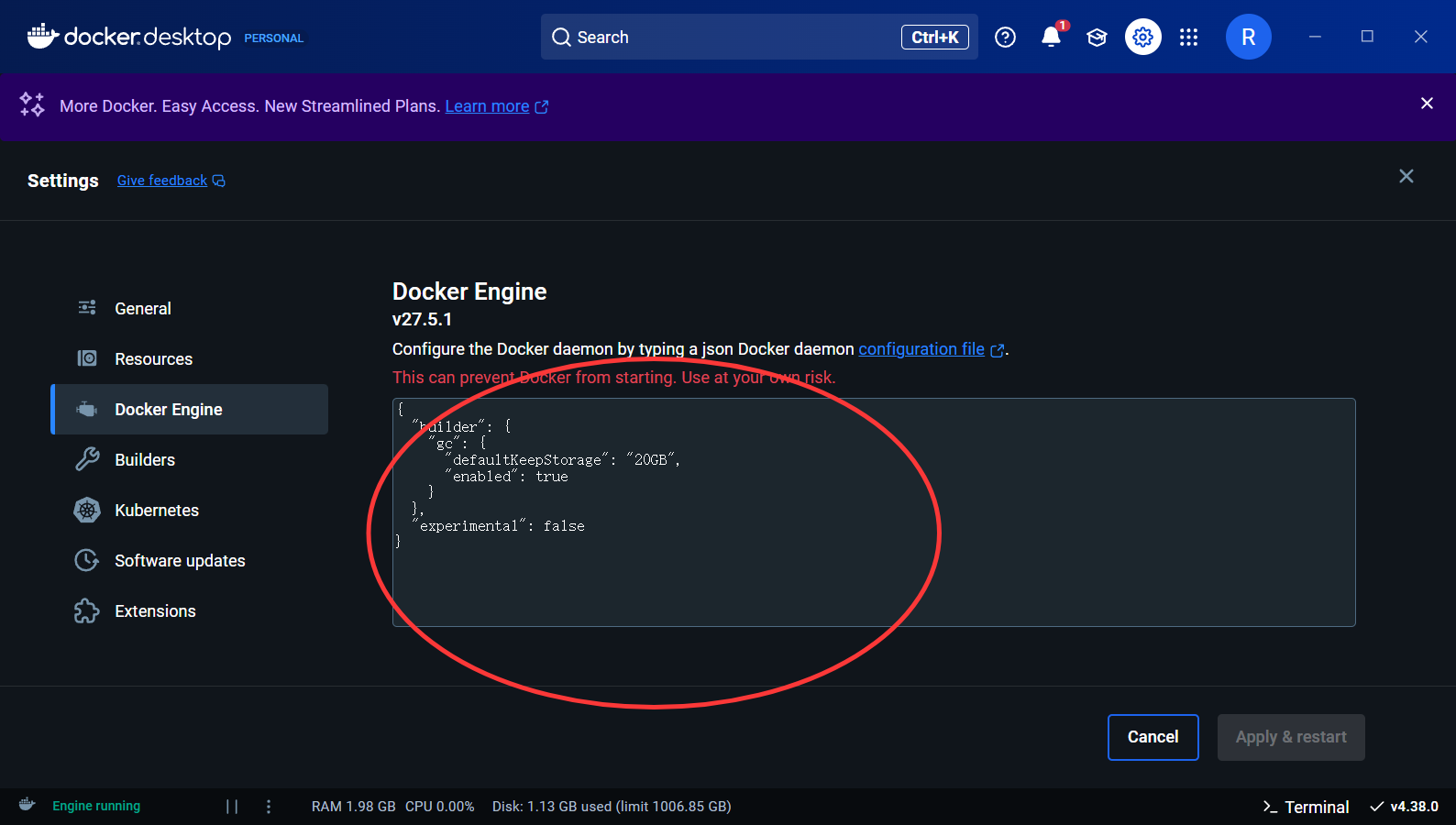Click the Apply & restart button

click(1291, 737)
